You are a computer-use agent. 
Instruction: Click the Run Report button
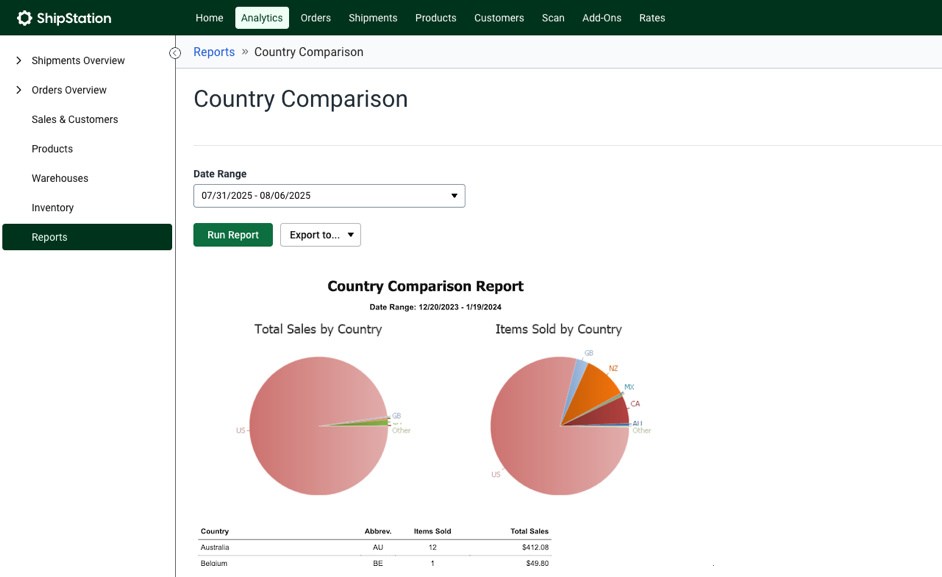click(x=232, y=234)
